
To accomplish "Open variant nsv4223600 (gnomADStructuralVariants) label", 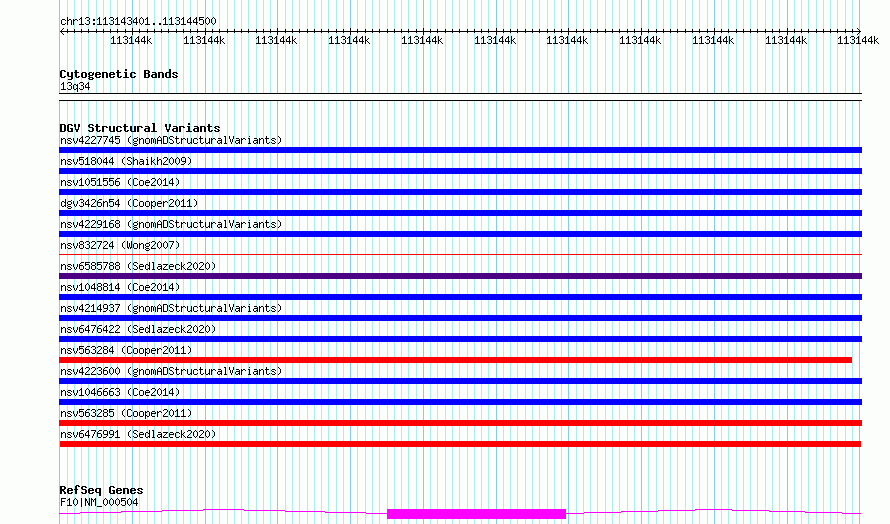I will tap(171, 371).
